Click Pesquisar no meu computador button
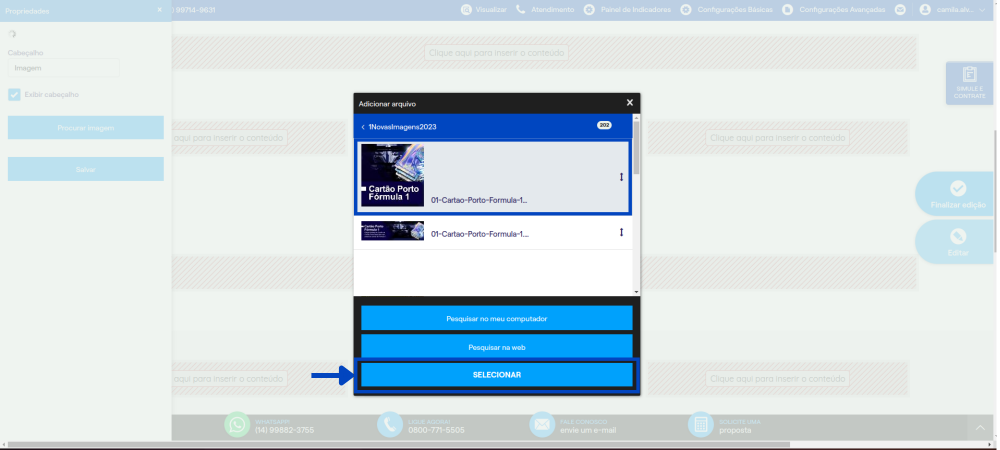 (497, 318)
